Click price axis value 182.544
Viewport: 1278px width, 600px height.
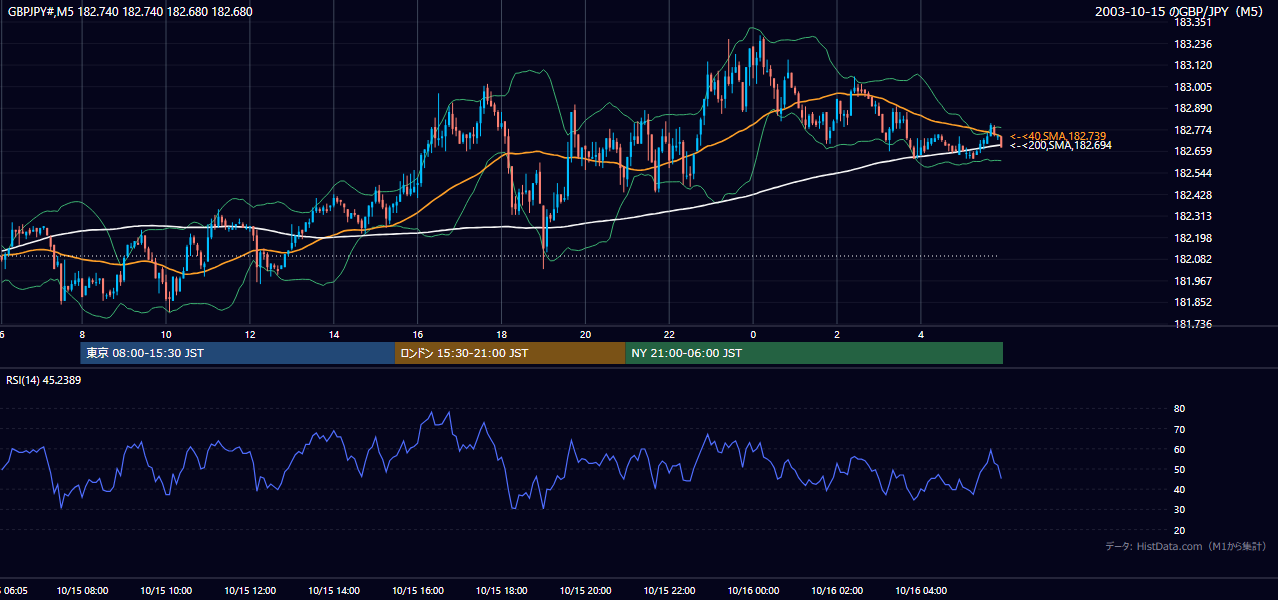[1193, 173]
